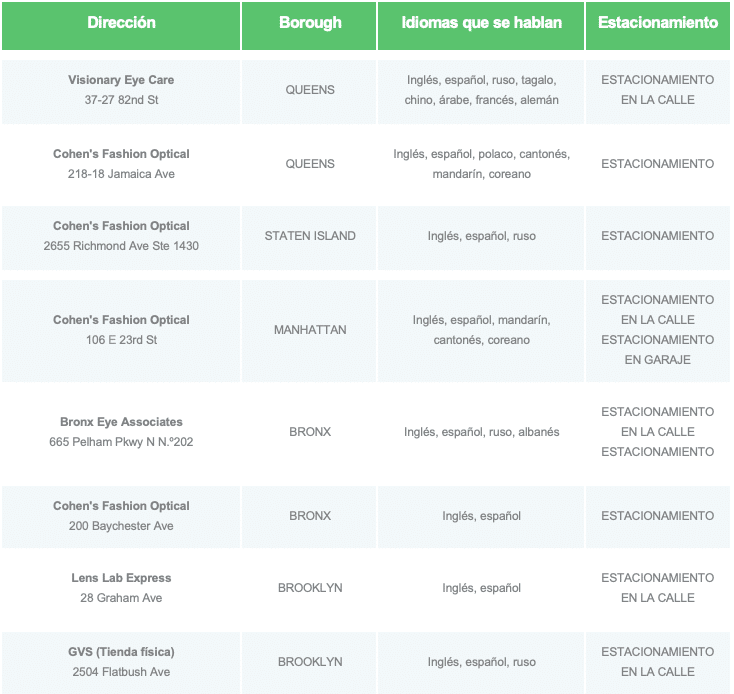The image size is (734, 694).
Task: Click languages cell Inglés, español, mandarín, cantonés, coreano
Action: click(x=481, y=330)
